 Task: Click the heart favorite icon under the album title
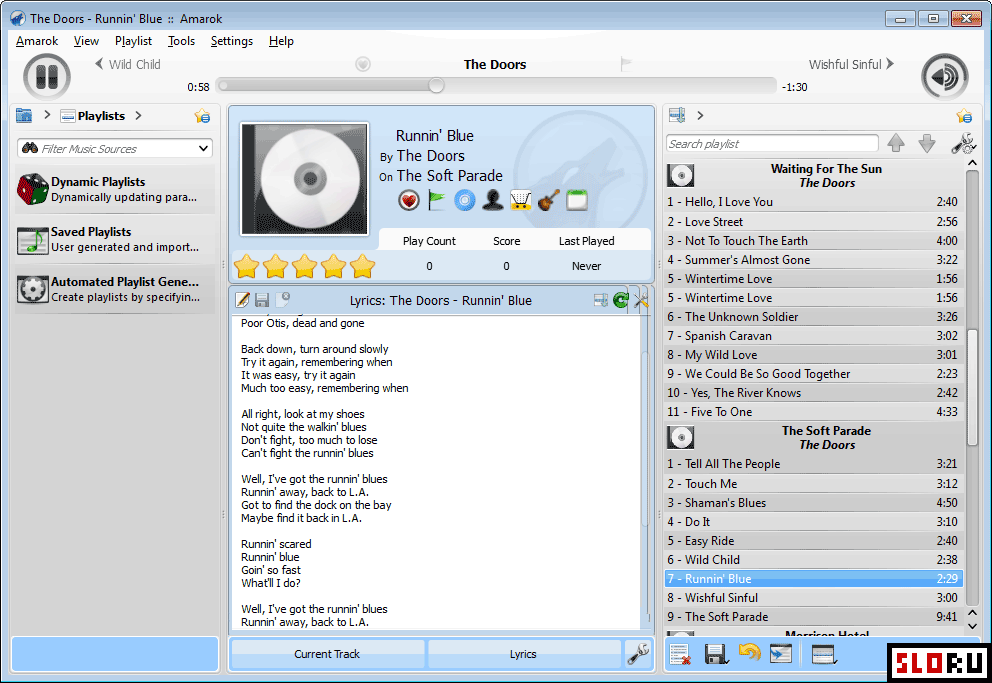pos(409,200)
